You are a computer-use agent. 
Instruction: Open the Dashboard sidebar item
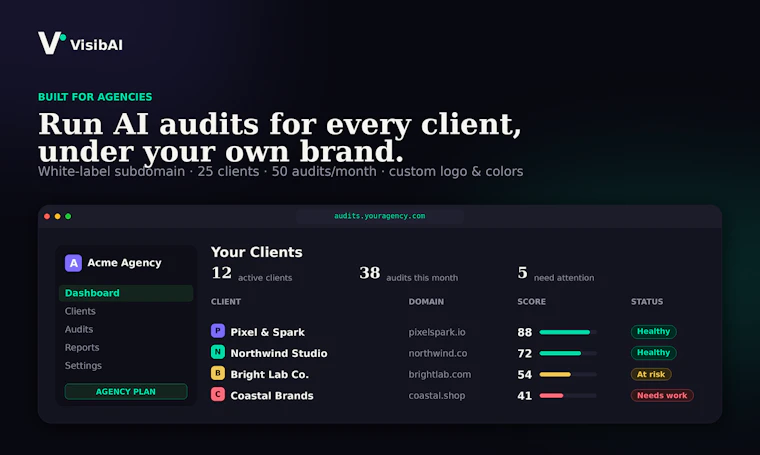126,293
